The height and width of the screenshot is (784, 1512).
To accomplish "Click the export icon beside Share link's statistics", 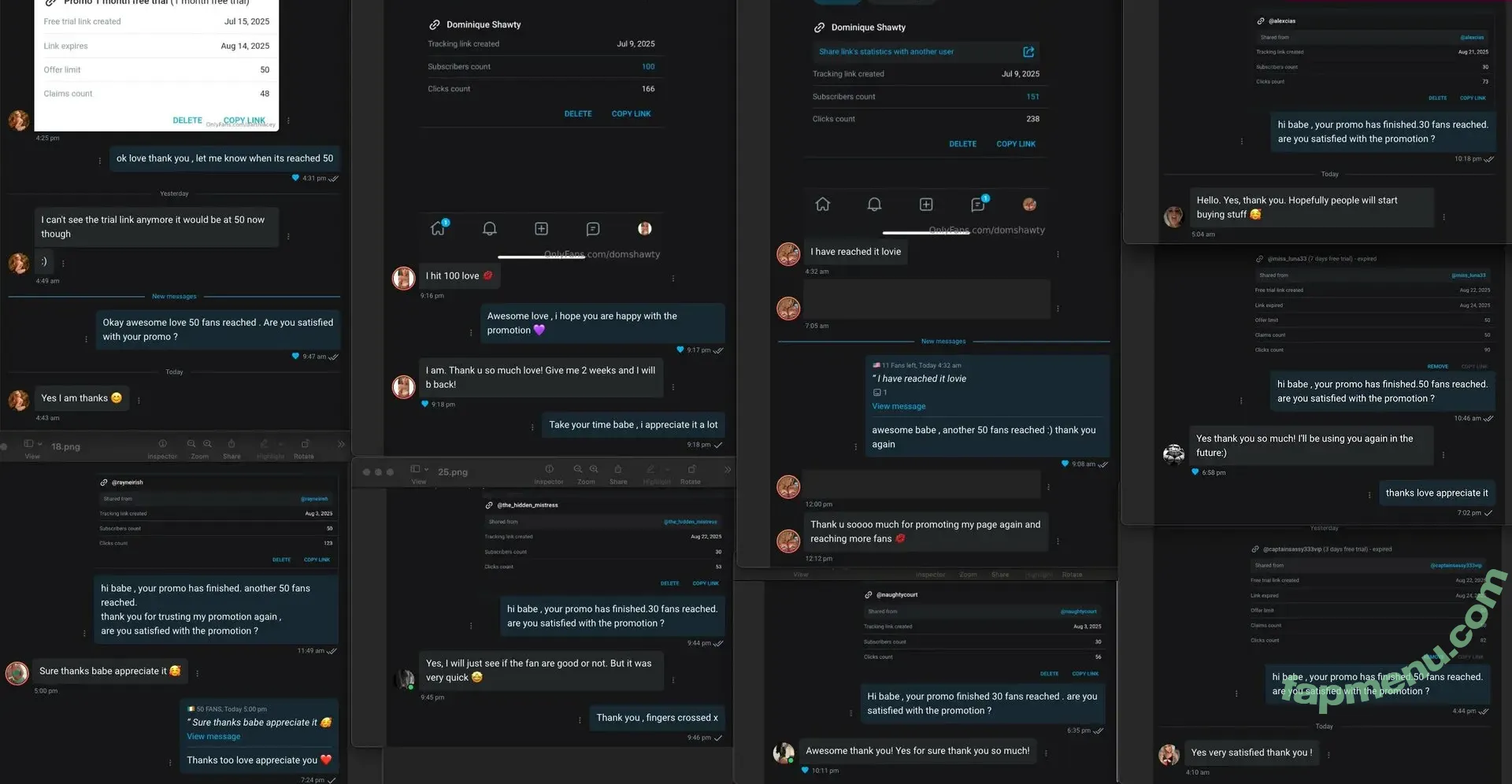I will point(1028,52).
